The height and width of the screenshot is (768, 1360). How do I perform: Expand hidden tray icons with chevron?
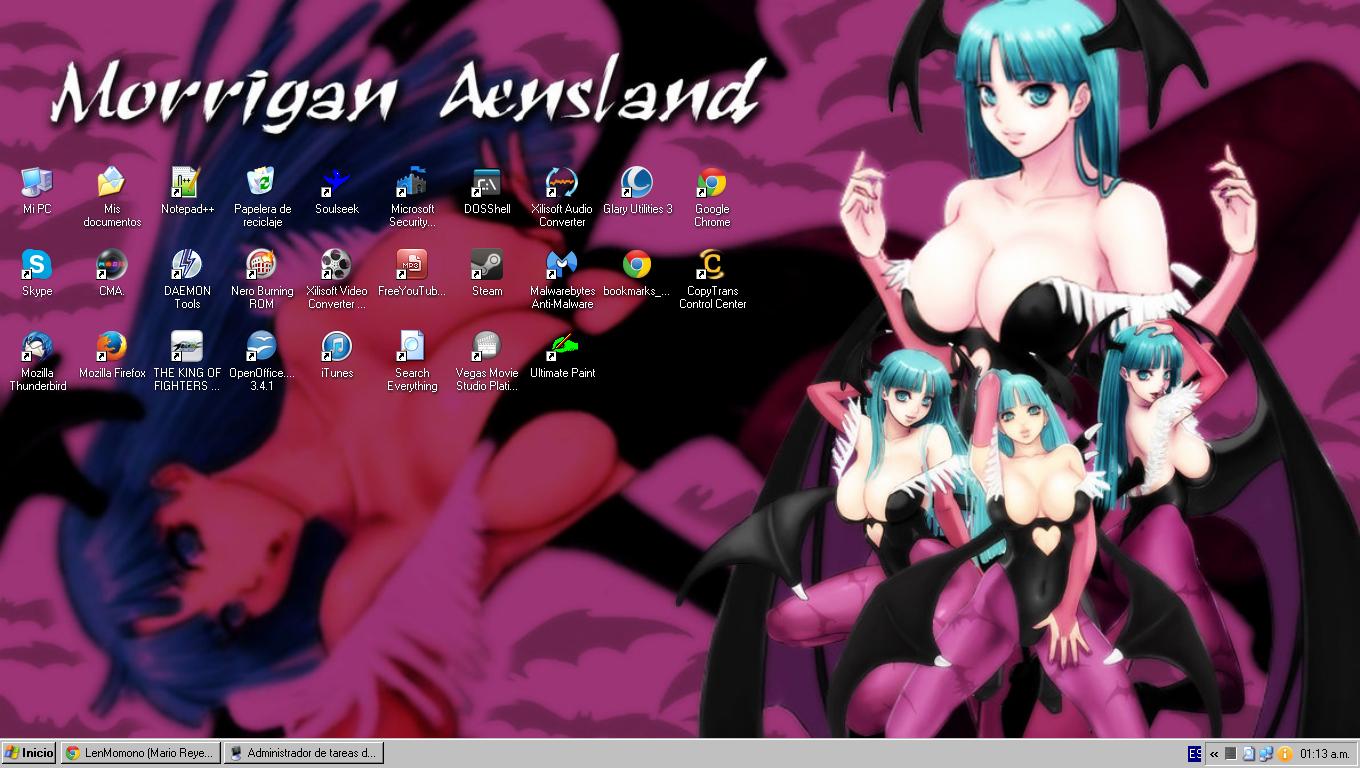coord(1214,754)
